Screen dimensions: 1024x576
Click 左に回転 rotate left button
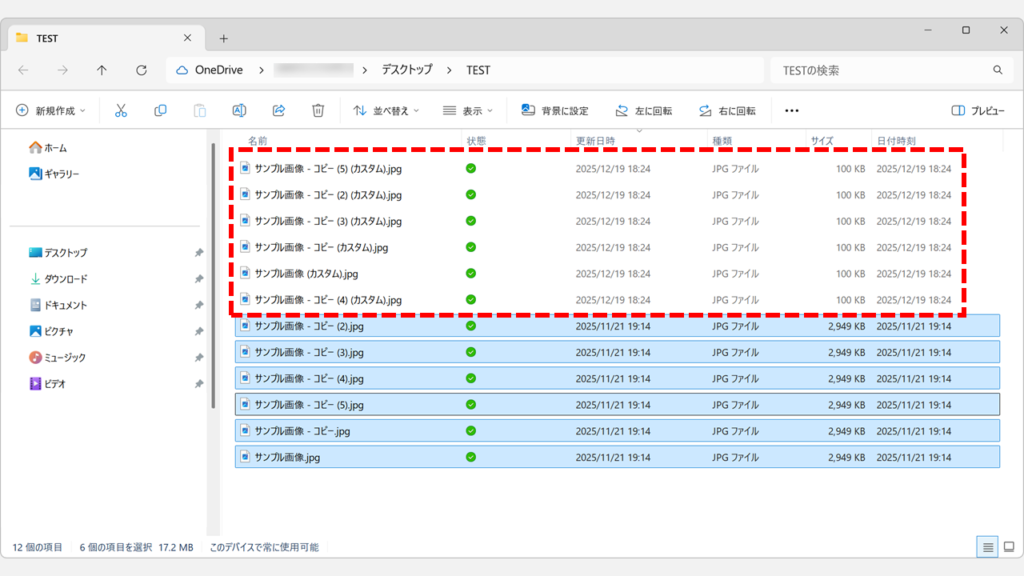(x=643, y=110)
